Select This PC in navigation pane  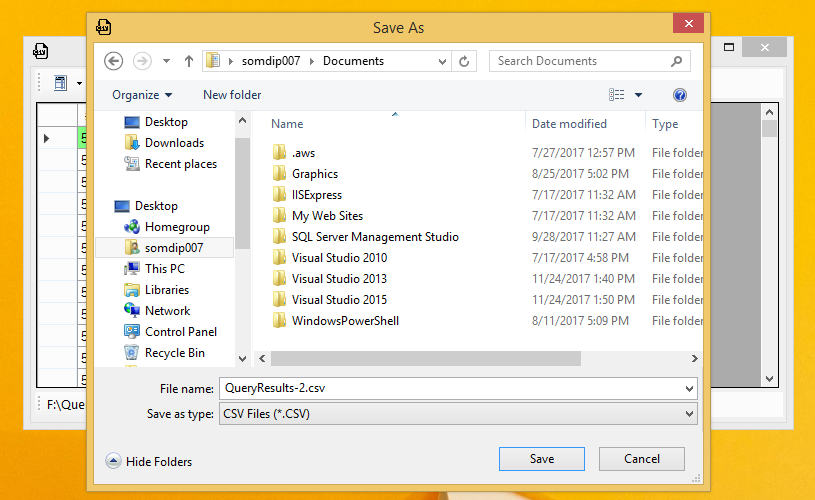pos(154,269)
